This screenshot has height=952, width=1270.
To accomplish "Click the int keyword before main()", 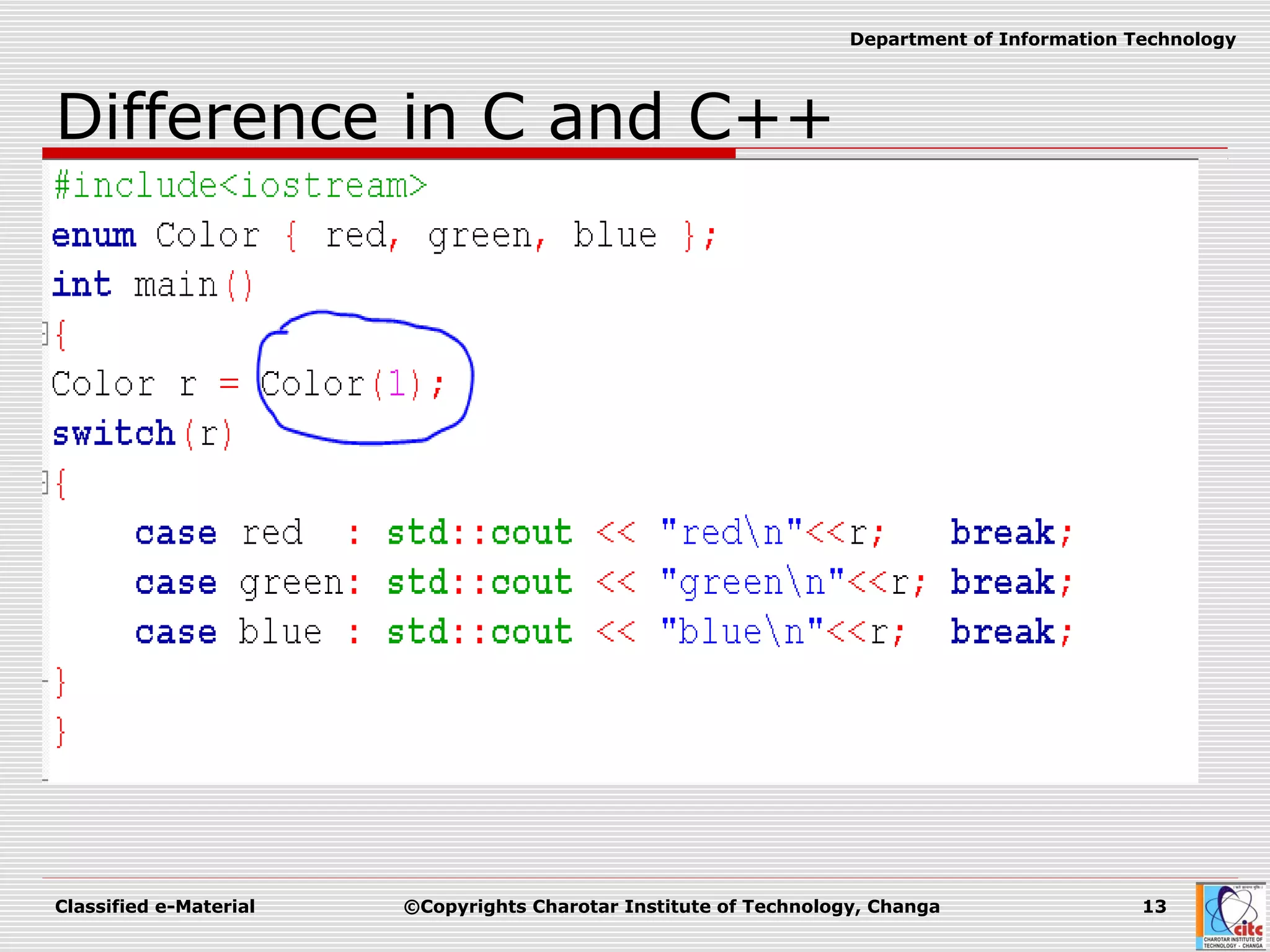I will (82, 285).
